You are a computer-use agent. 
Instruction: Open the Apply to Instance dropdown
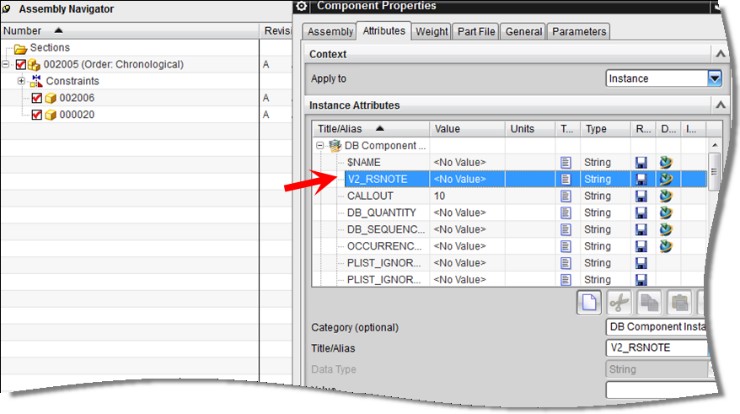tap(714, 77)
